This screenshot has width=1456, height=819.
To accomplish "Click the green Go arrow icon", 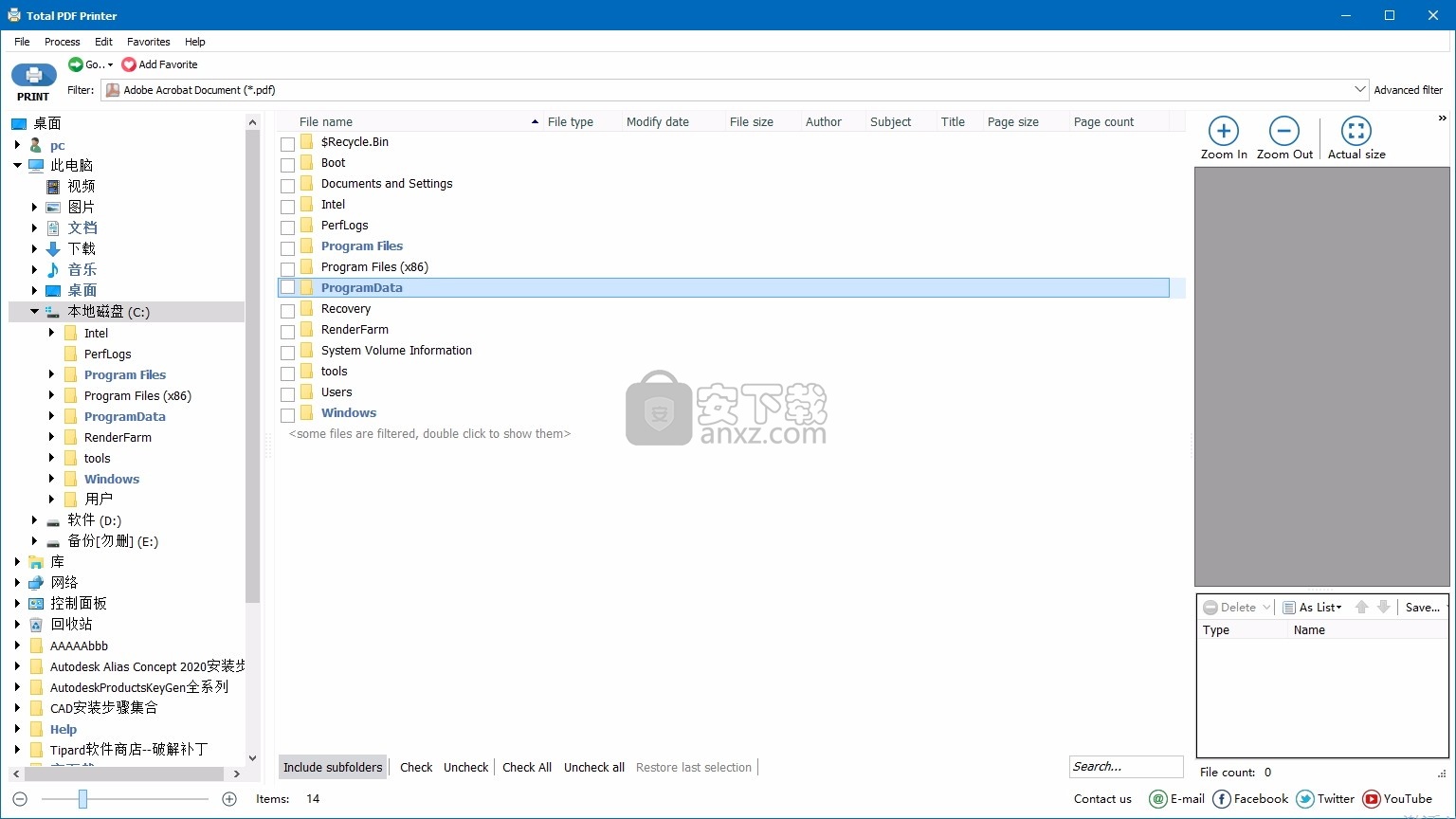I will pyautogui.click(x=76, y=64).
